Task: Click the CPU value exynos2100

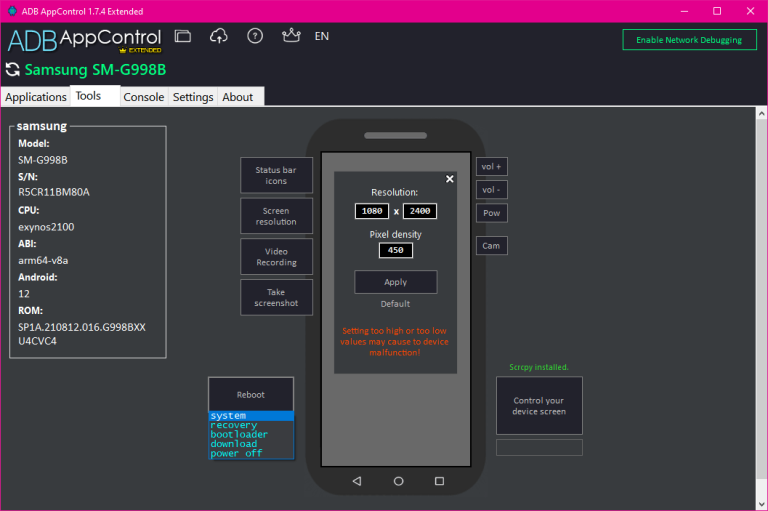Action: click(46, 227)
